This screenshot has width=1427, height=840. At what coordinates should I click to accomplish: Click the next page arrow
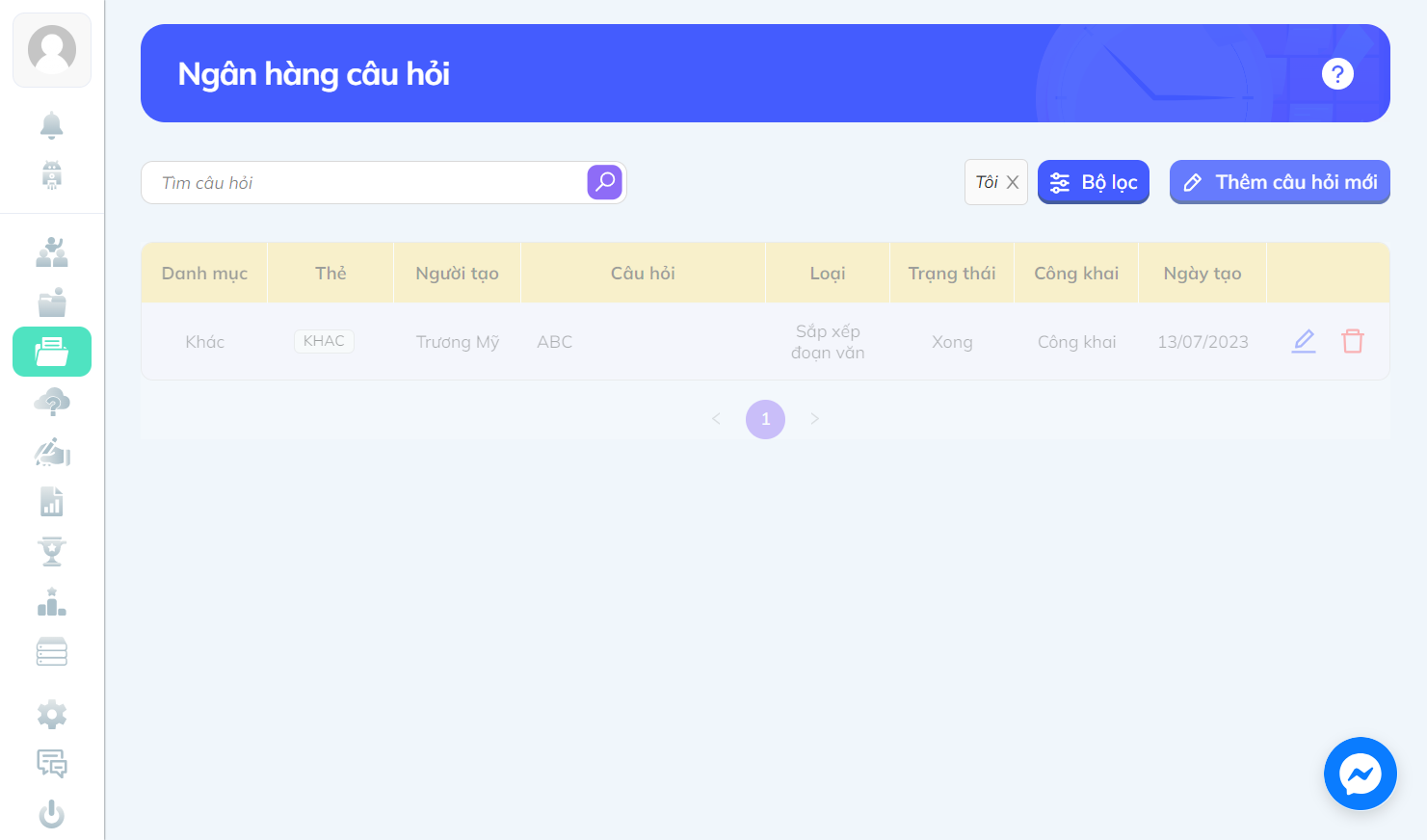[x=815, y=418]
